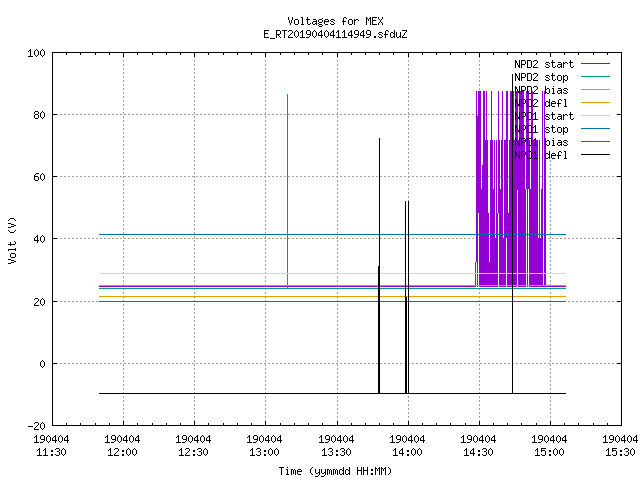Click the x-axis tick label 14:30
Screen dimensions: 640x480
tap(478, 452)
